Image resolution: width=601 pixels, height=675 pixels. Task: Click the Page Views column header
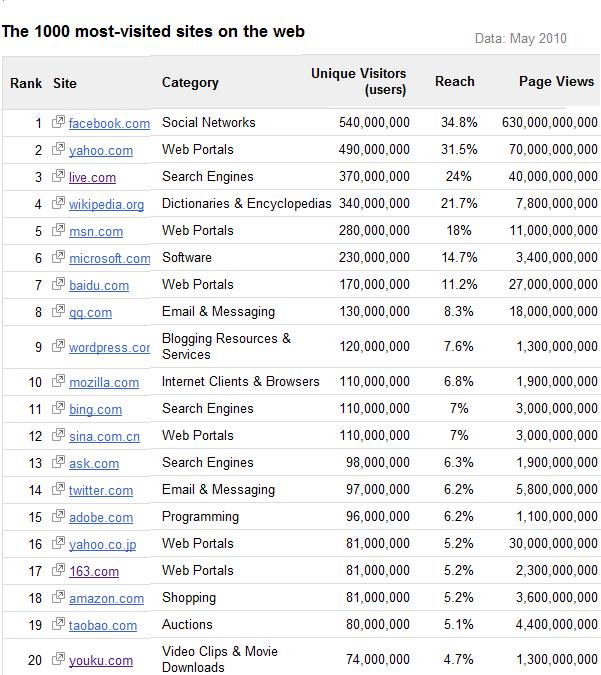tap(556, 81)
